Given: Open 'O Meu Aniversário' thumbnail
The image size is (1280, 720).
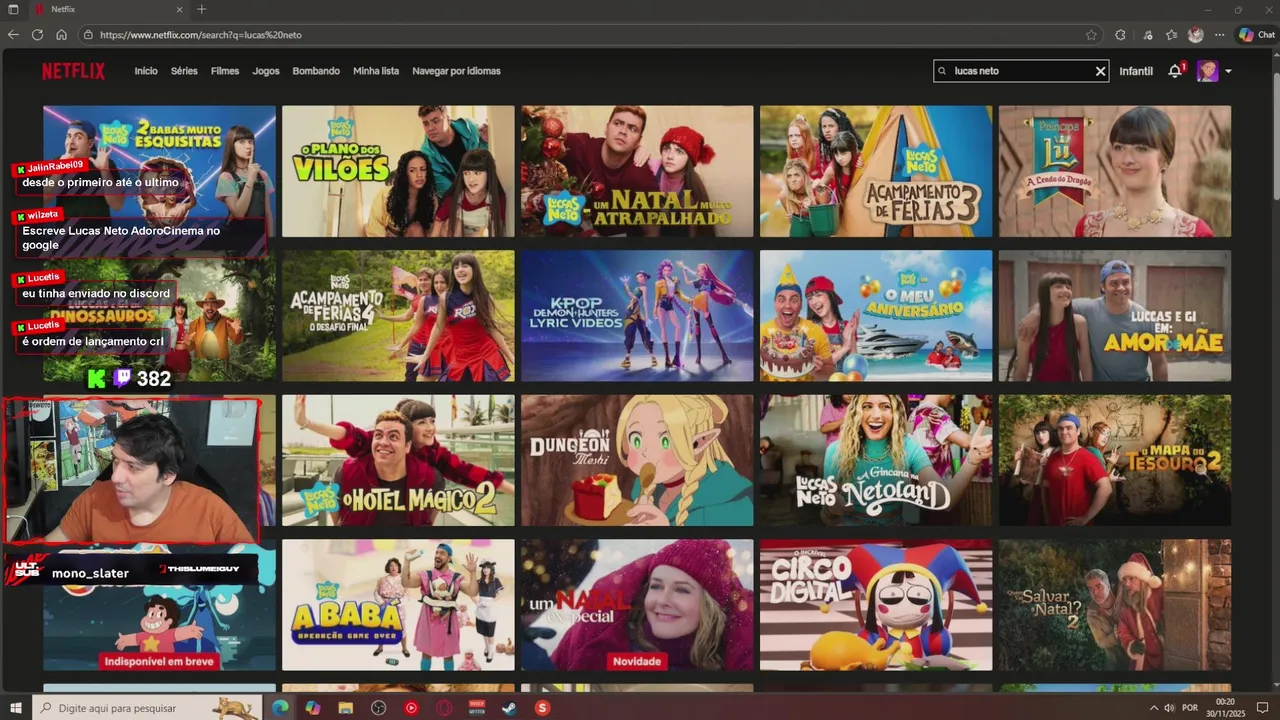Looking at the screenshot, I should [876, 315].
